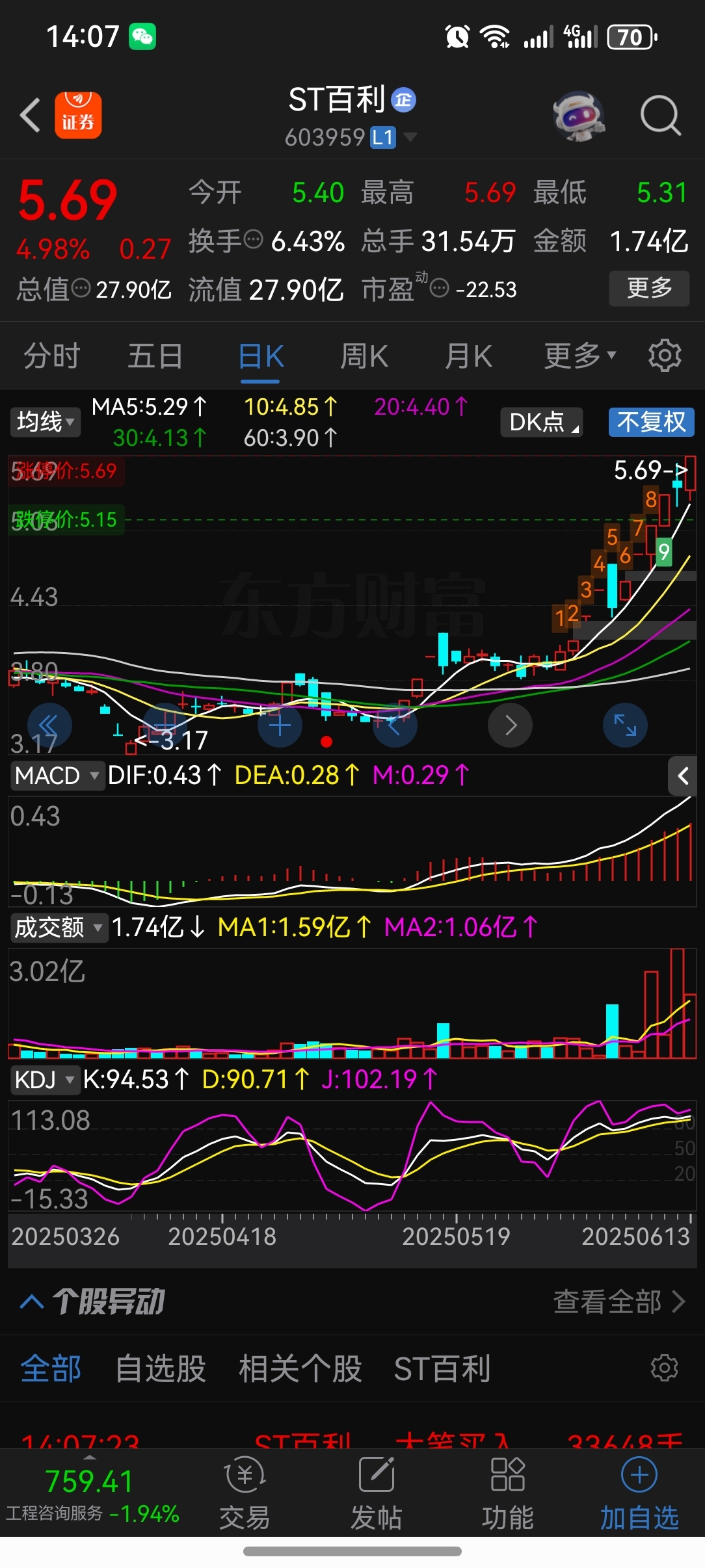Tap the search magnifier icon

pos(660,116)
